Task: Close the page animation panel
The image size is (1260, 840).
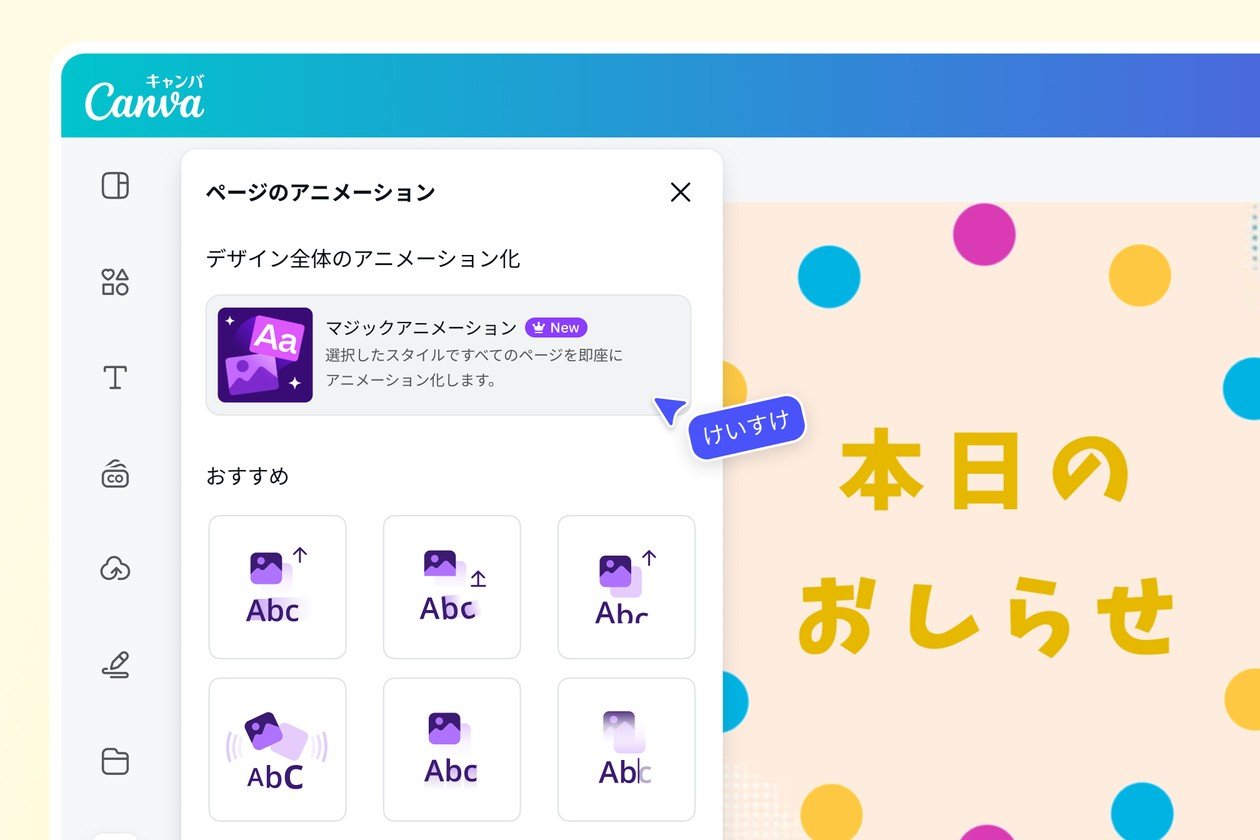Action: coord(680,192)
